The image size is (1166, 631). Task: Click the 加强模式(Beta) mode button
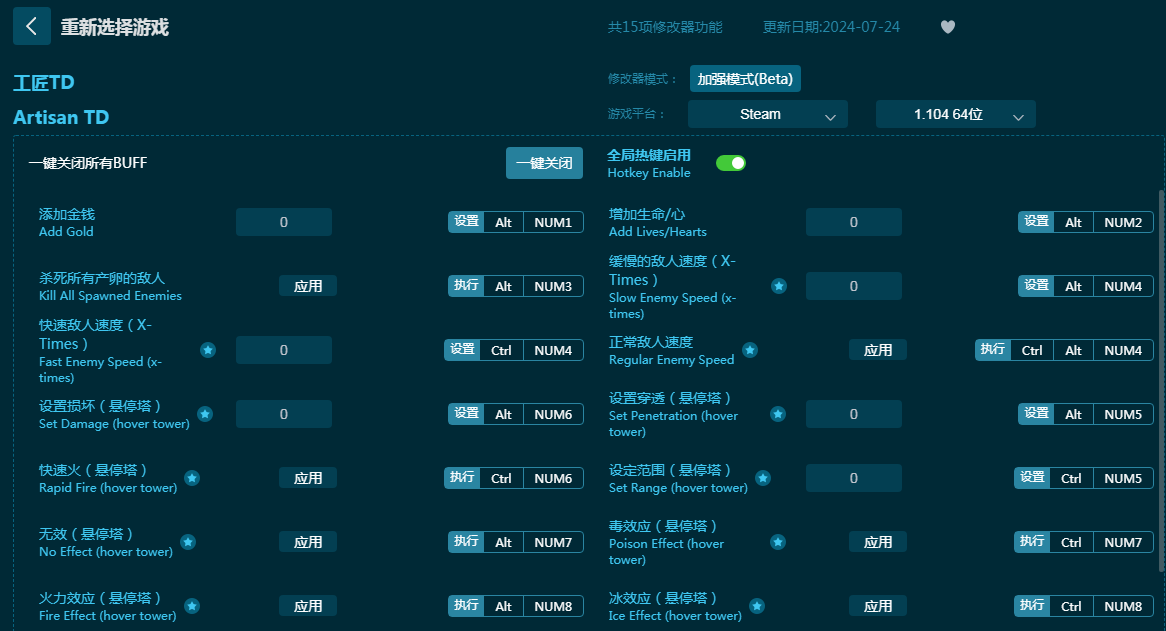tap(745, 79)
